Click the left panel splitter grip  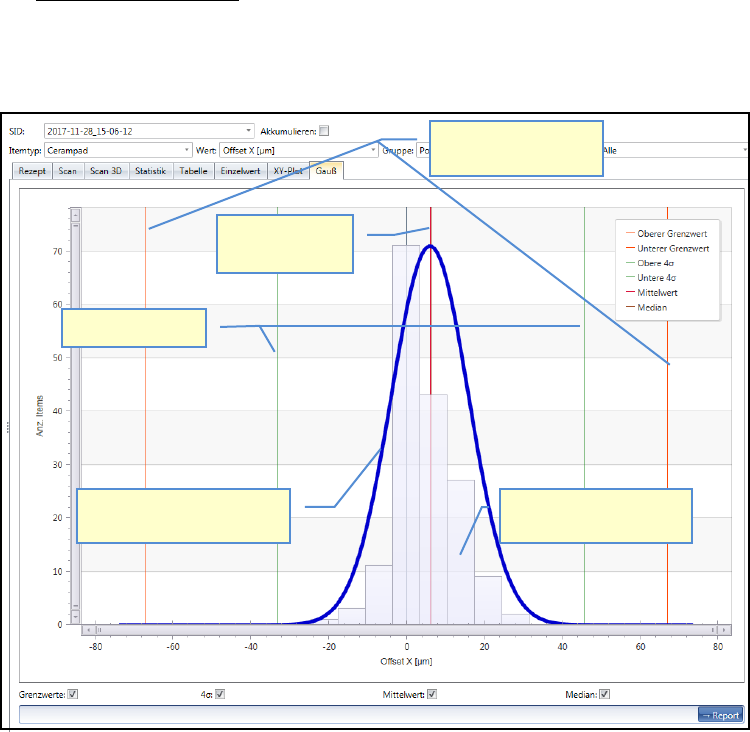(x=9, y=427)
